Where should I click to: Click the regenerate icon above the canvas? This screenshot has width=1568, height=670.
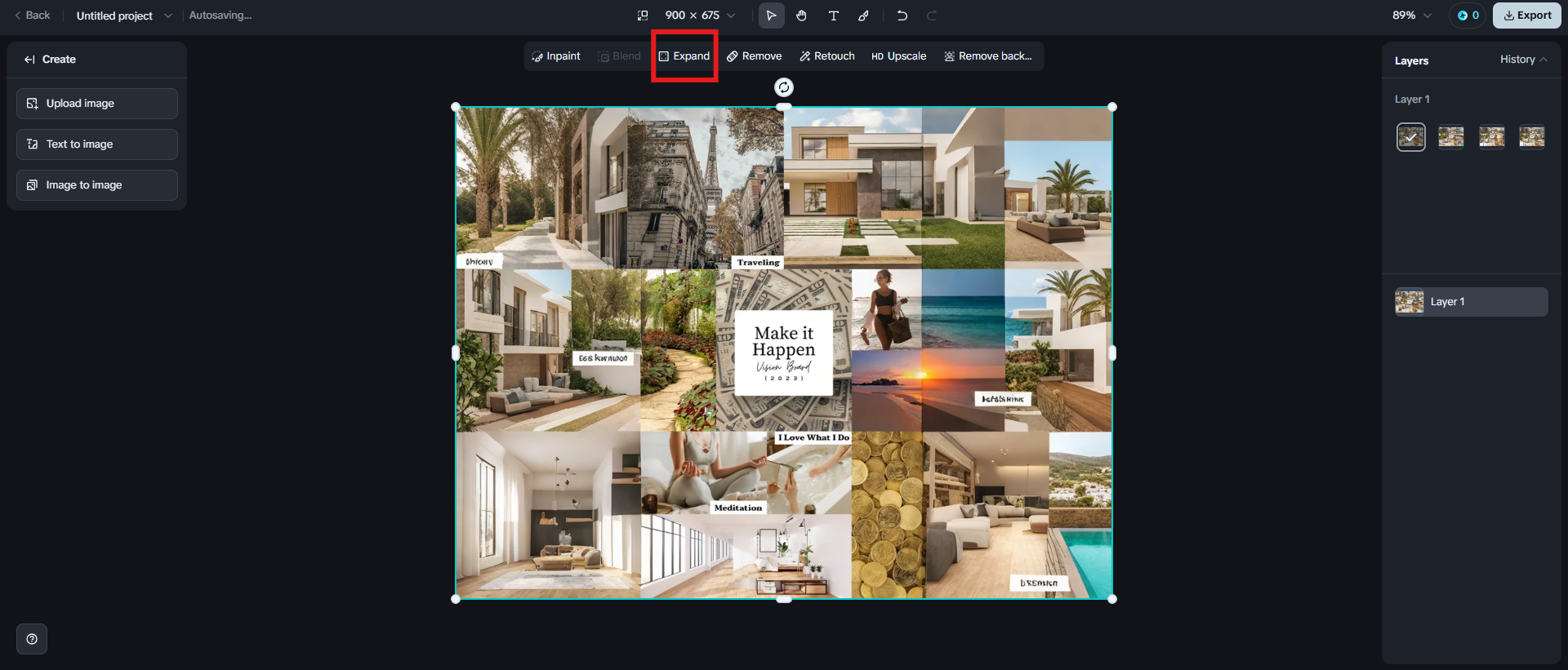(784, 87)
